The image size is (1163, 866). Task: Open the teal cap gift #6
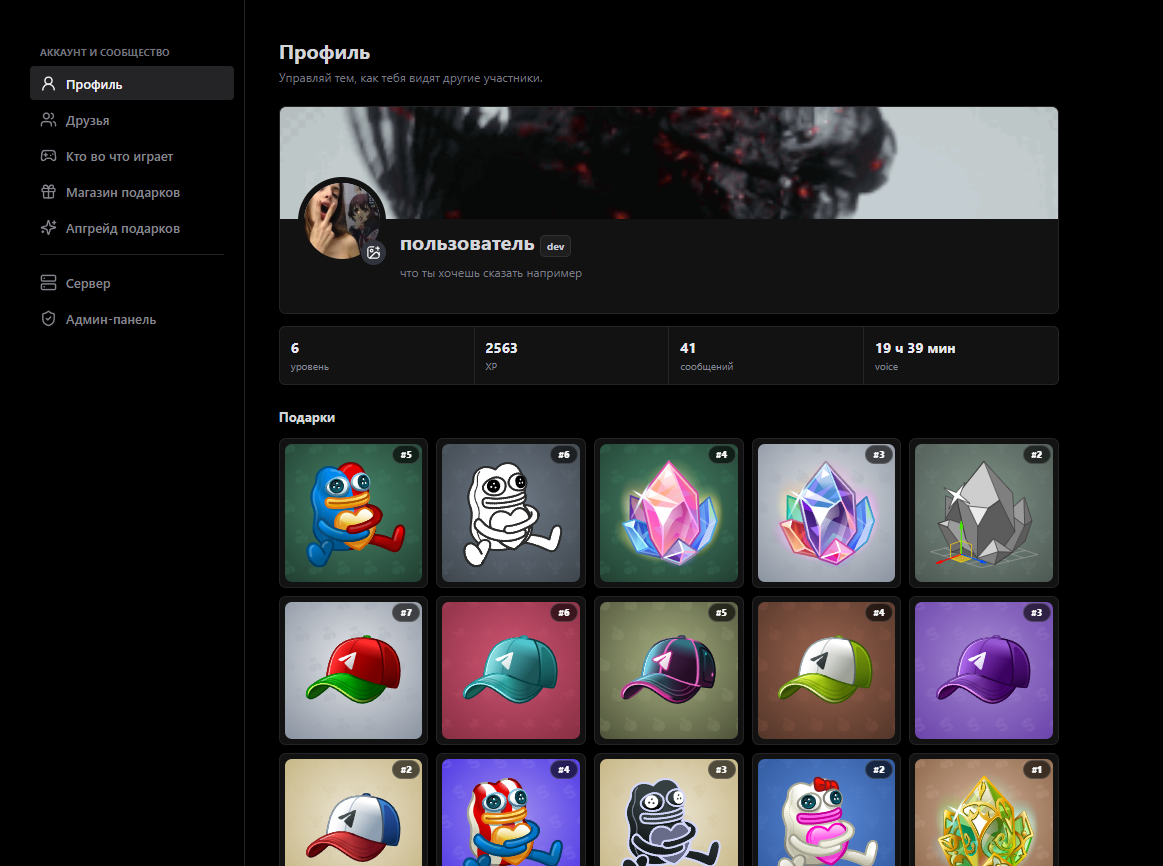[511, 670]
